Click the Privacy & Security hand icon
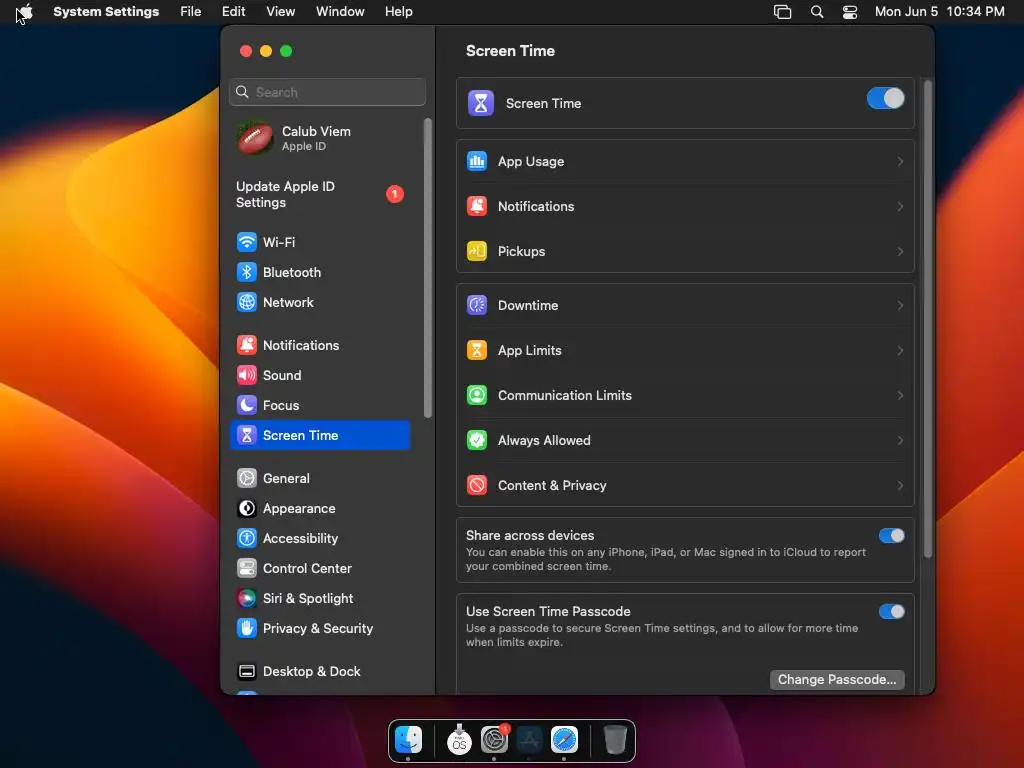 pos(246,629)
